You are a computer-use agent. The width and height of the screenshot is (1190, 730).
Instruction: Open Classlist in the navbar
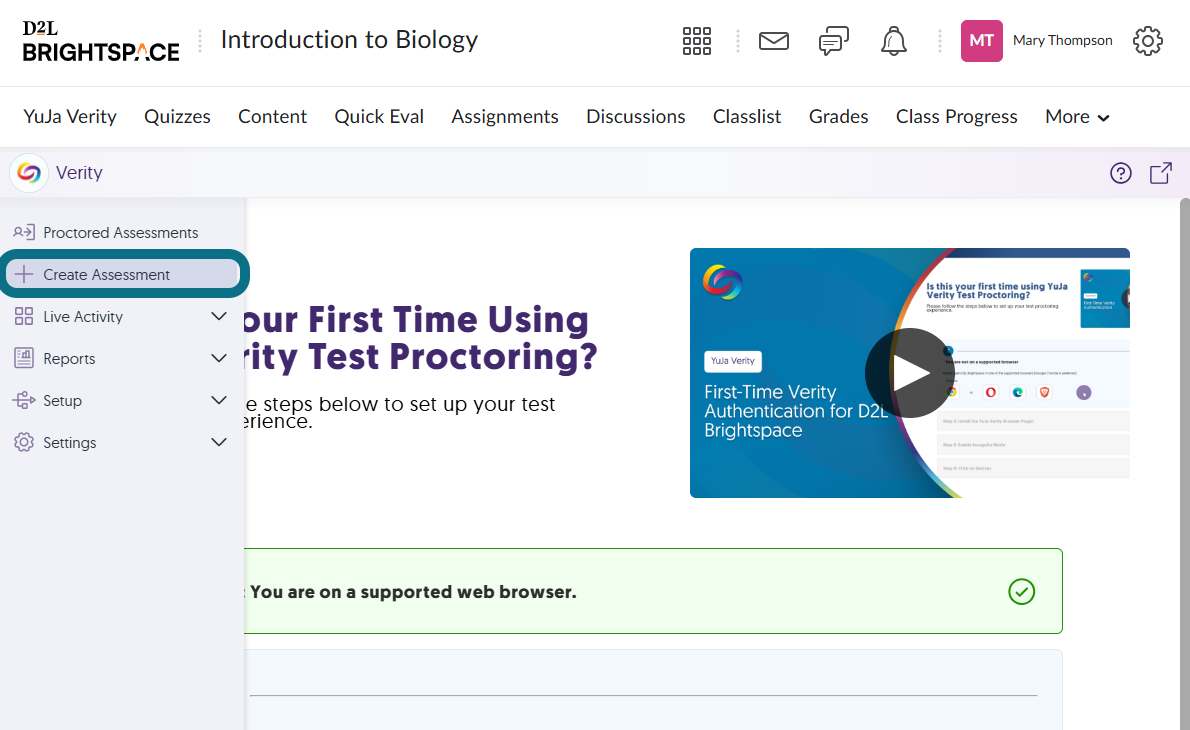pos(747,117)
